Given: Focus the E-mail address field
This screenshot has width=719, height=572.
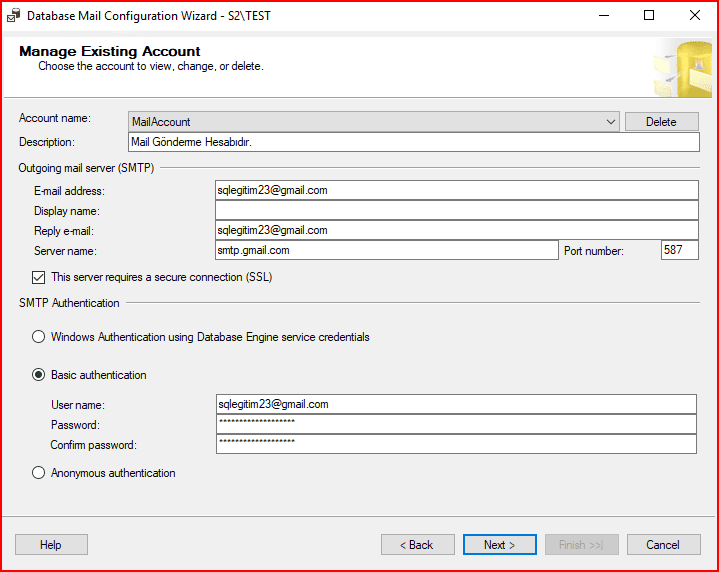Looking at the screenshot, I should point(456,190).
